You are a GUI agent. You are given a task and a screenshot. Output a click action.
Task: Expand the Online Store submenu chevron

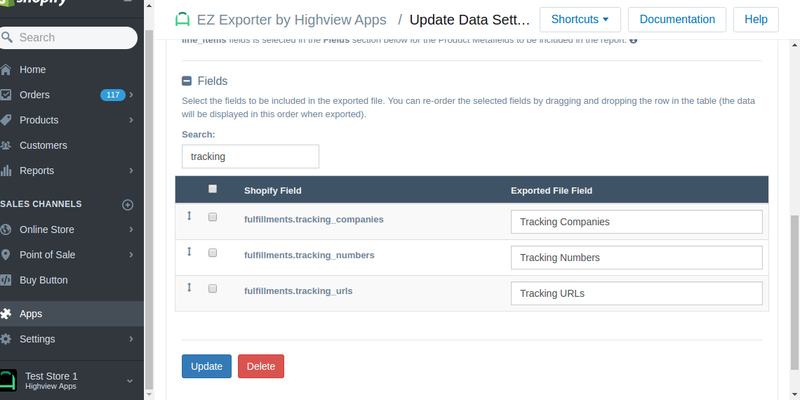[x=131, y=230]
